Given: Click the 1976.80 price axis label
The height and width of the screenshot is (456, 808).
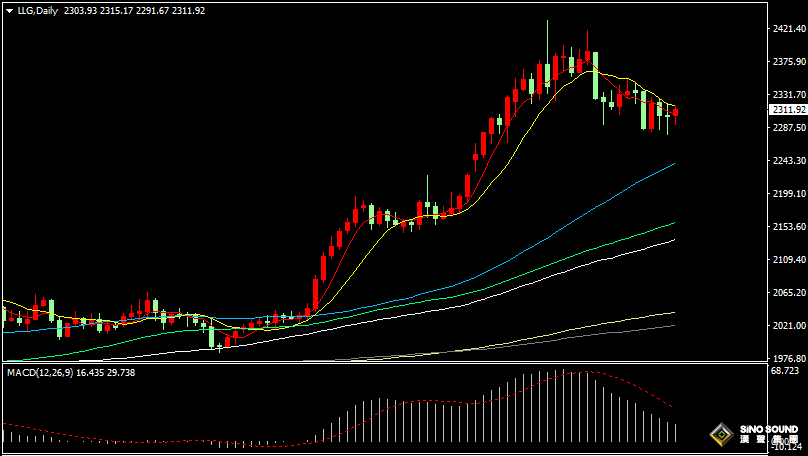Looking at the screenshot, I should click(x=788, y=358).
